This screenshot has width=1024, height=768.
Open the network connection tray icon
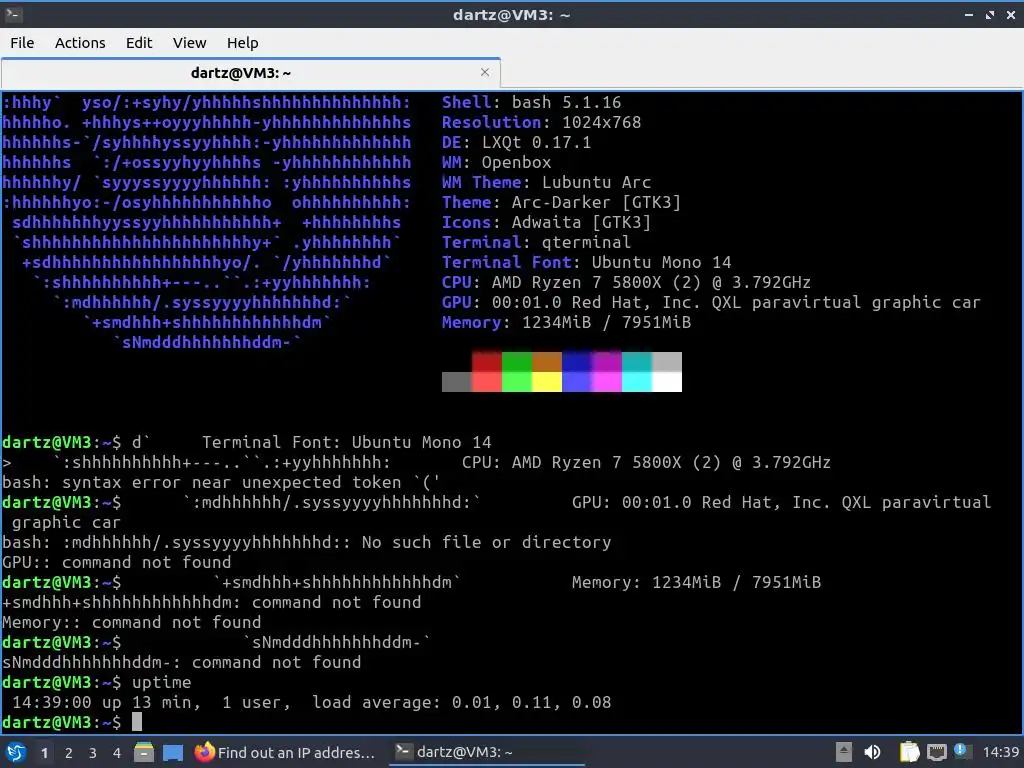[x=936, y=752]
